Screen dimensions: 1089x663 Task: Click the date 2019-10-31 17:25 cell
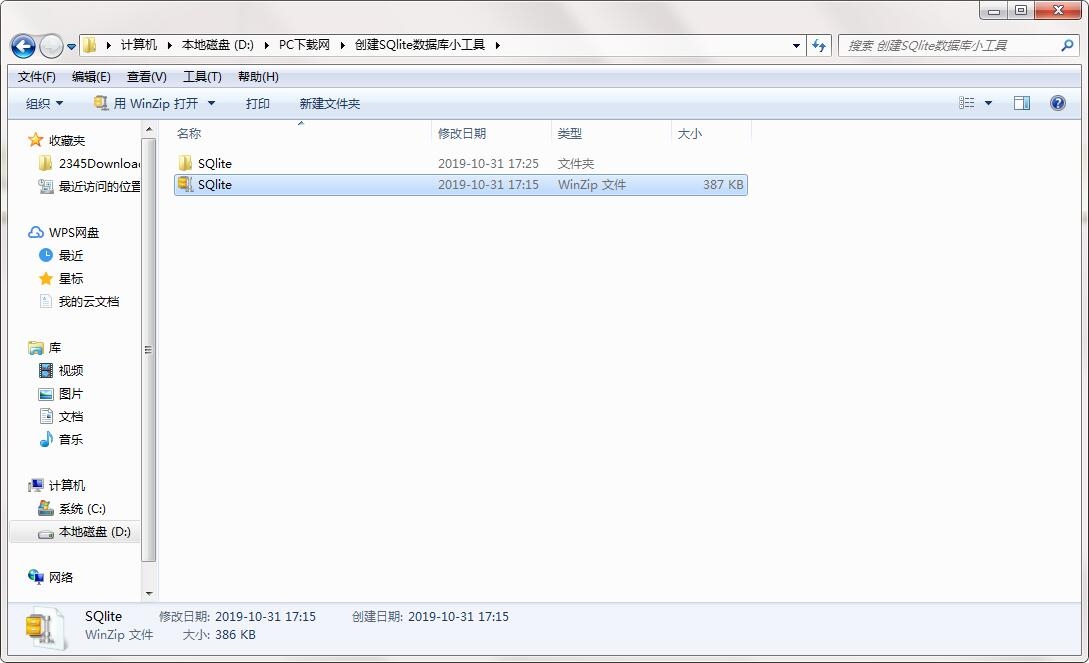tap(488, 164)
